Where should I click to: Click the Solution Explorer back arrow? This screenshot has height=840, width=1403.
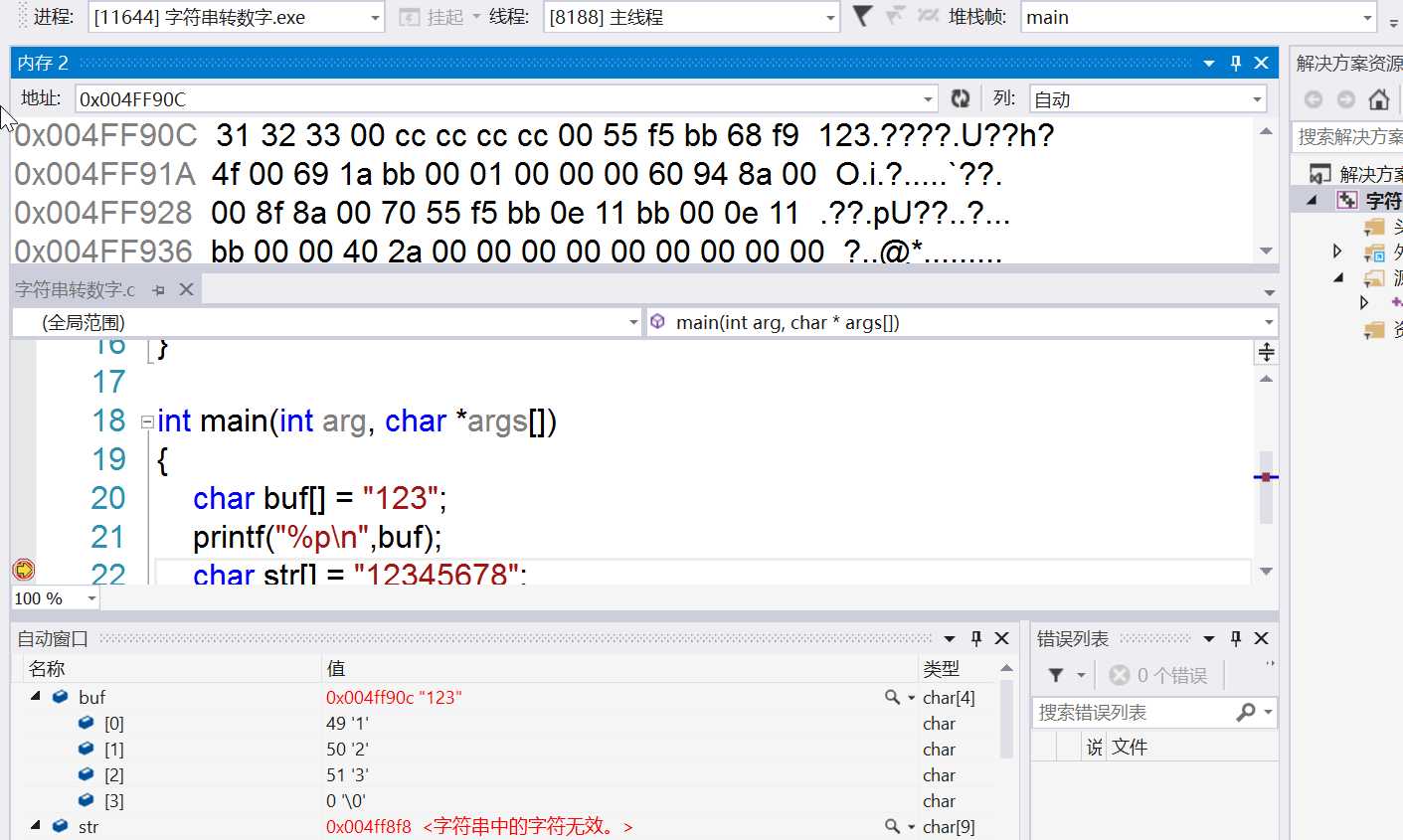(x=1314, y=99)
